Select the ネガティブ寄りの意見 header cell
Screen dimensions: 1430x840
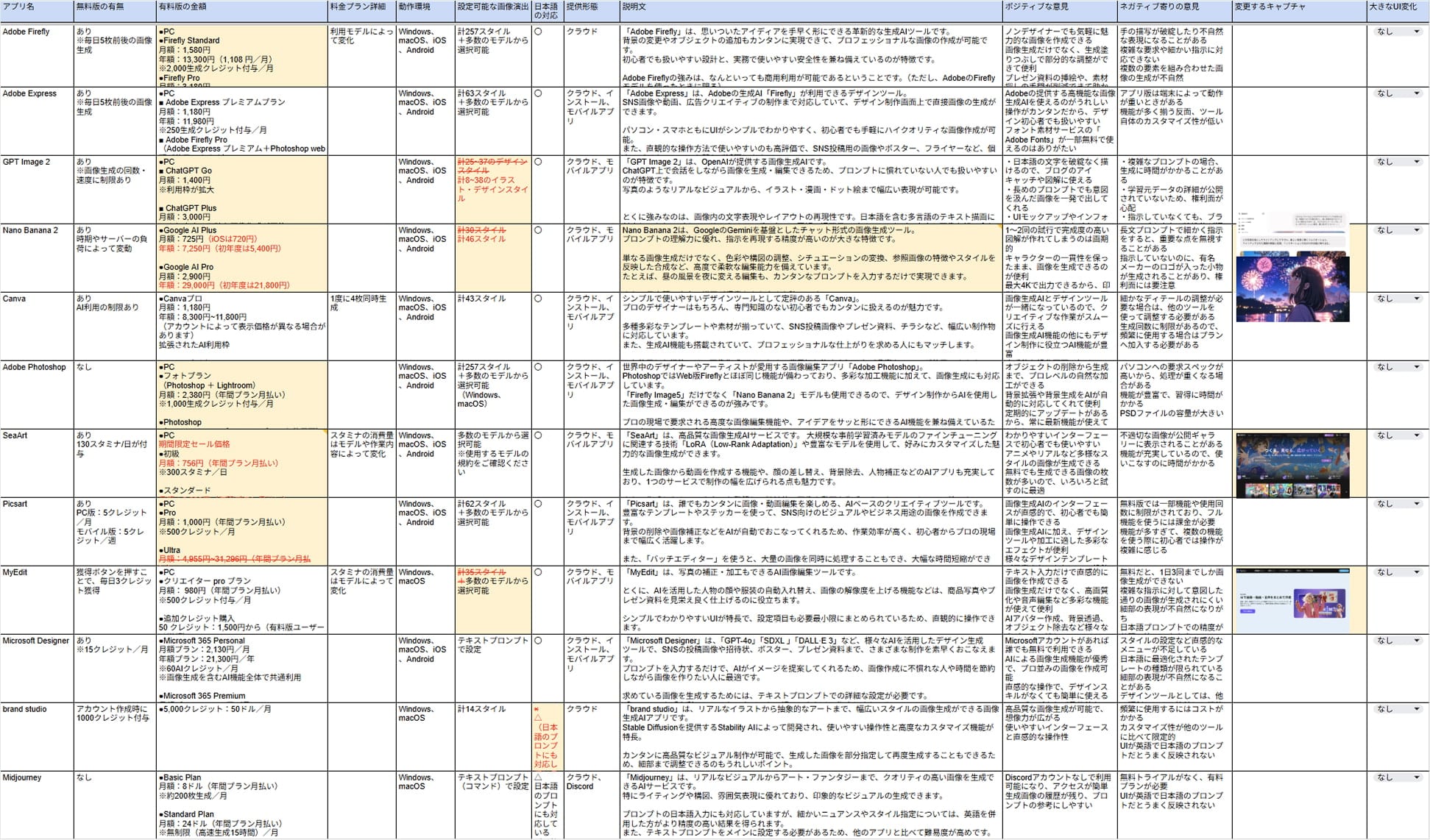point(1175,10)
